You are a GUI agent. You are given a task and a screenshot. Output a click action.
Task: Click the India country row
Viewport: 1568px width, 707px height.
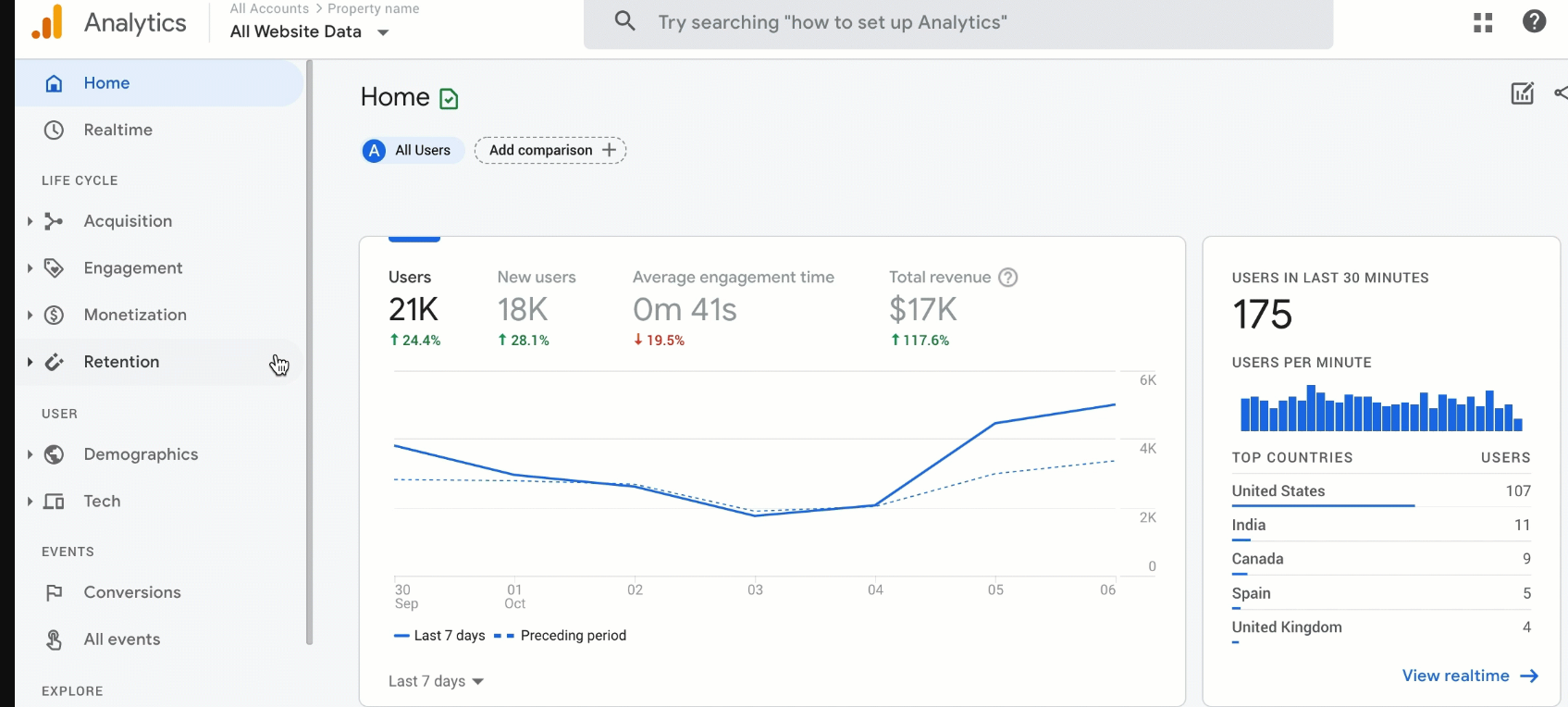[1381, 526]
